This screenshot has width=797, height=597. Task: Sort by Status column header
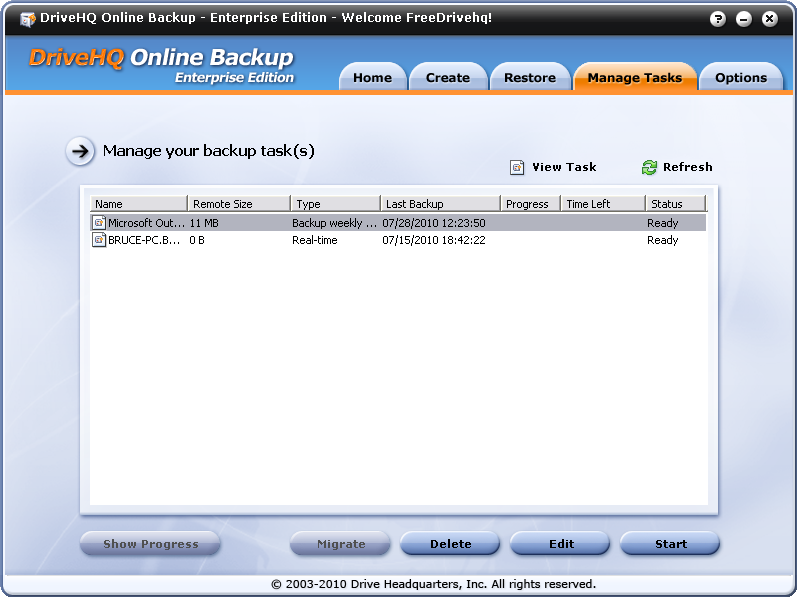click(674, 204)
